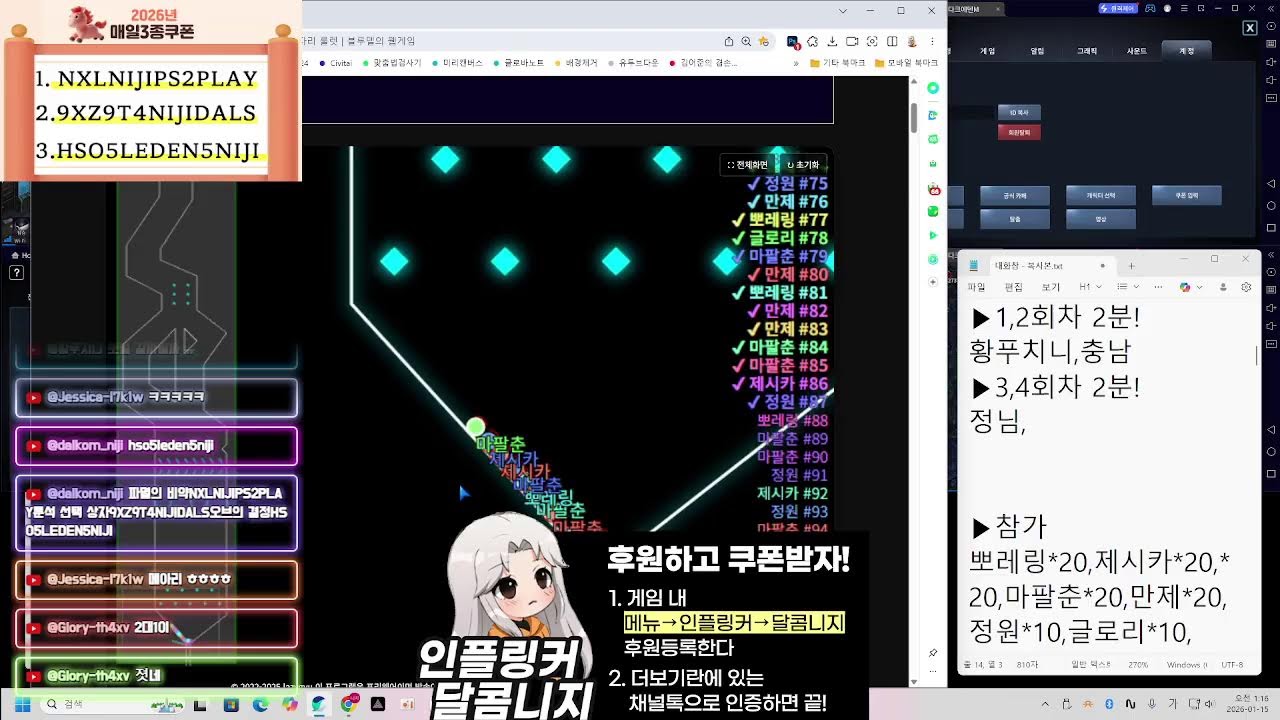Close the game settings panel with the X
The height and width of the screenshot is (720, 1280).
pos(1250,28)
